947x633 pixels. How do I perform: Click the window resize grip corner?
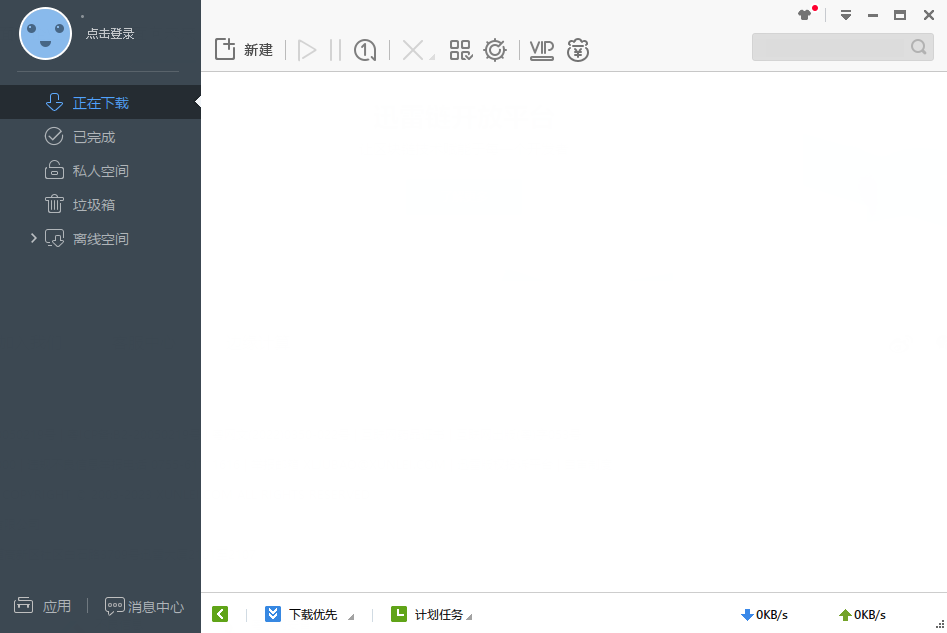pyautogui.click(x=940, y=625)
